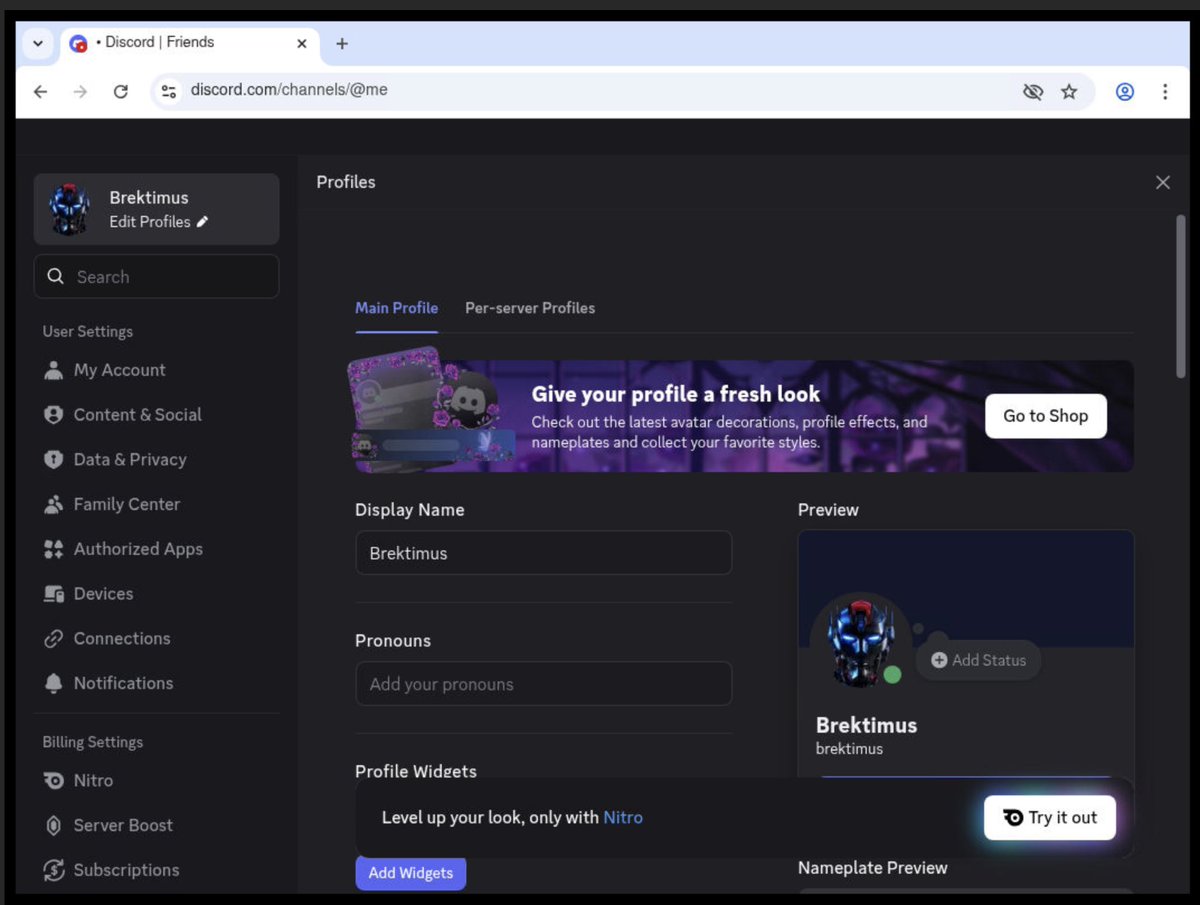Open the Devices settings page
This screenshot has width=1200, height=905.
[x=156, y=594]
